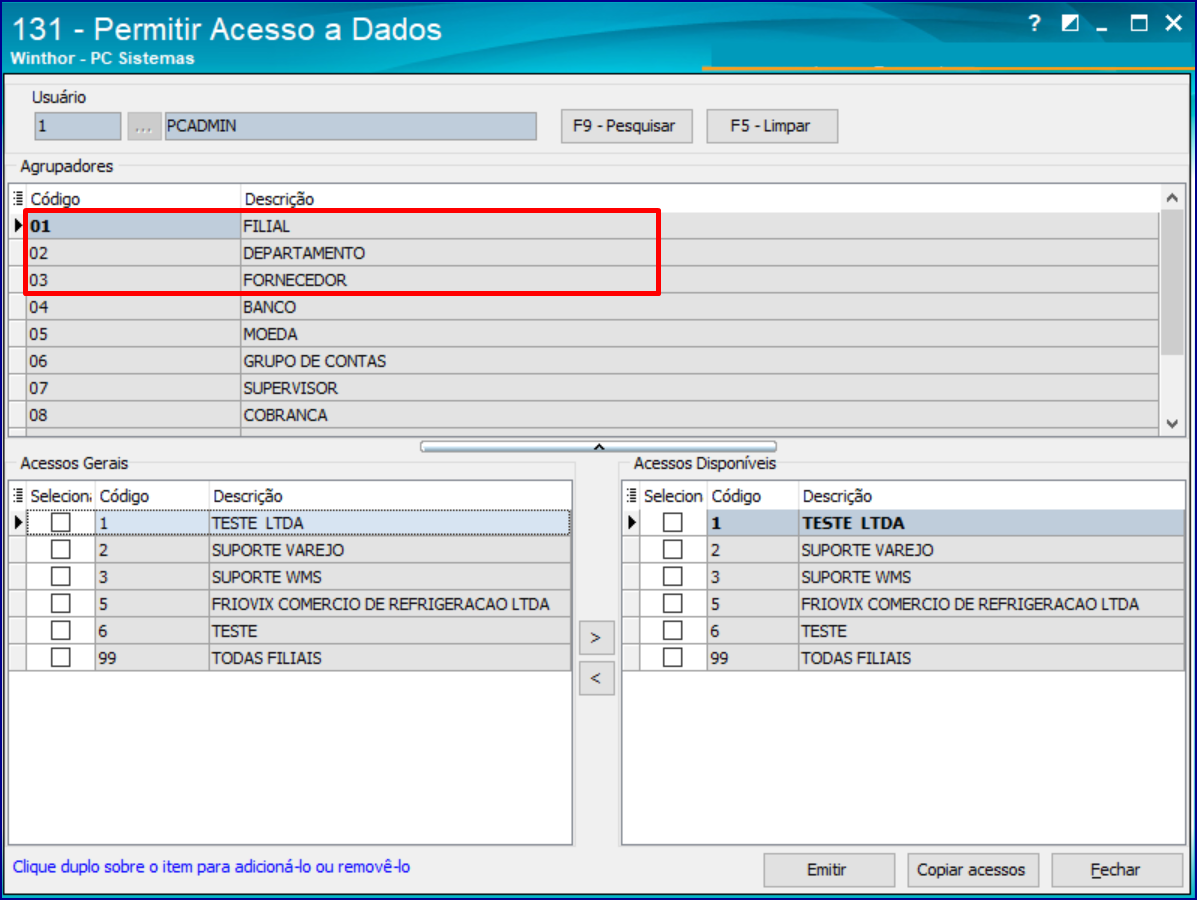Click code 5 cell in Acessos Disponíveis
This screenshot has height=900, width=1197.
[x=753, y=603]
